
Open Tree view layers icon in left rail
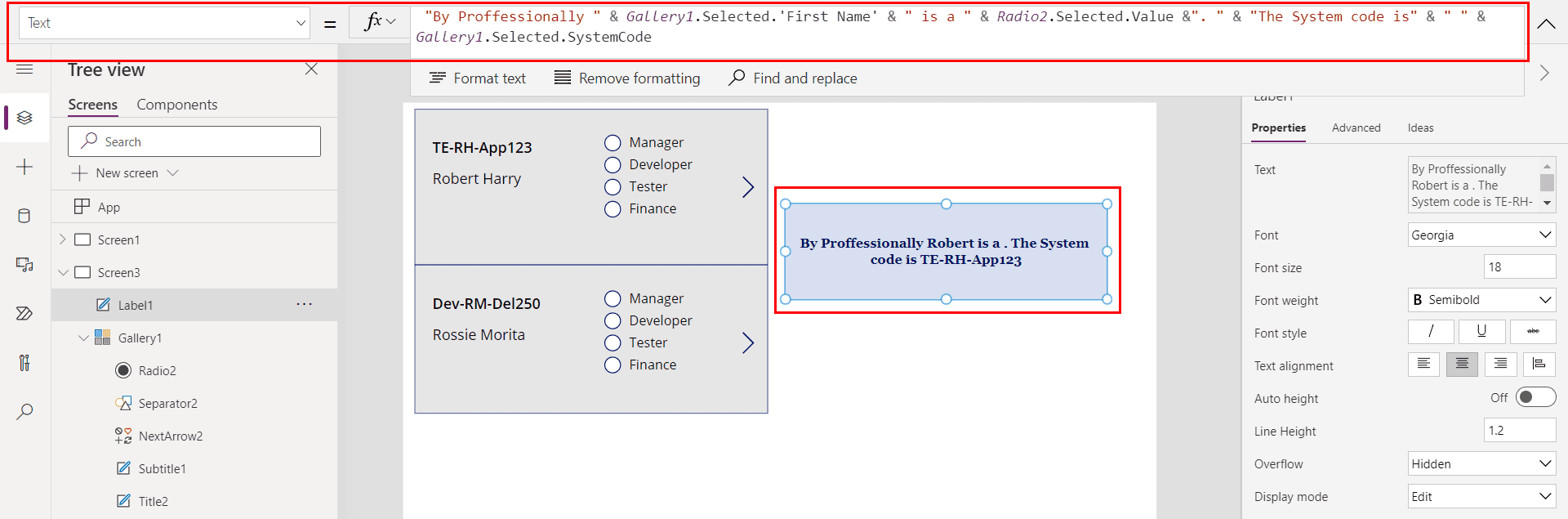click(24, 118)
